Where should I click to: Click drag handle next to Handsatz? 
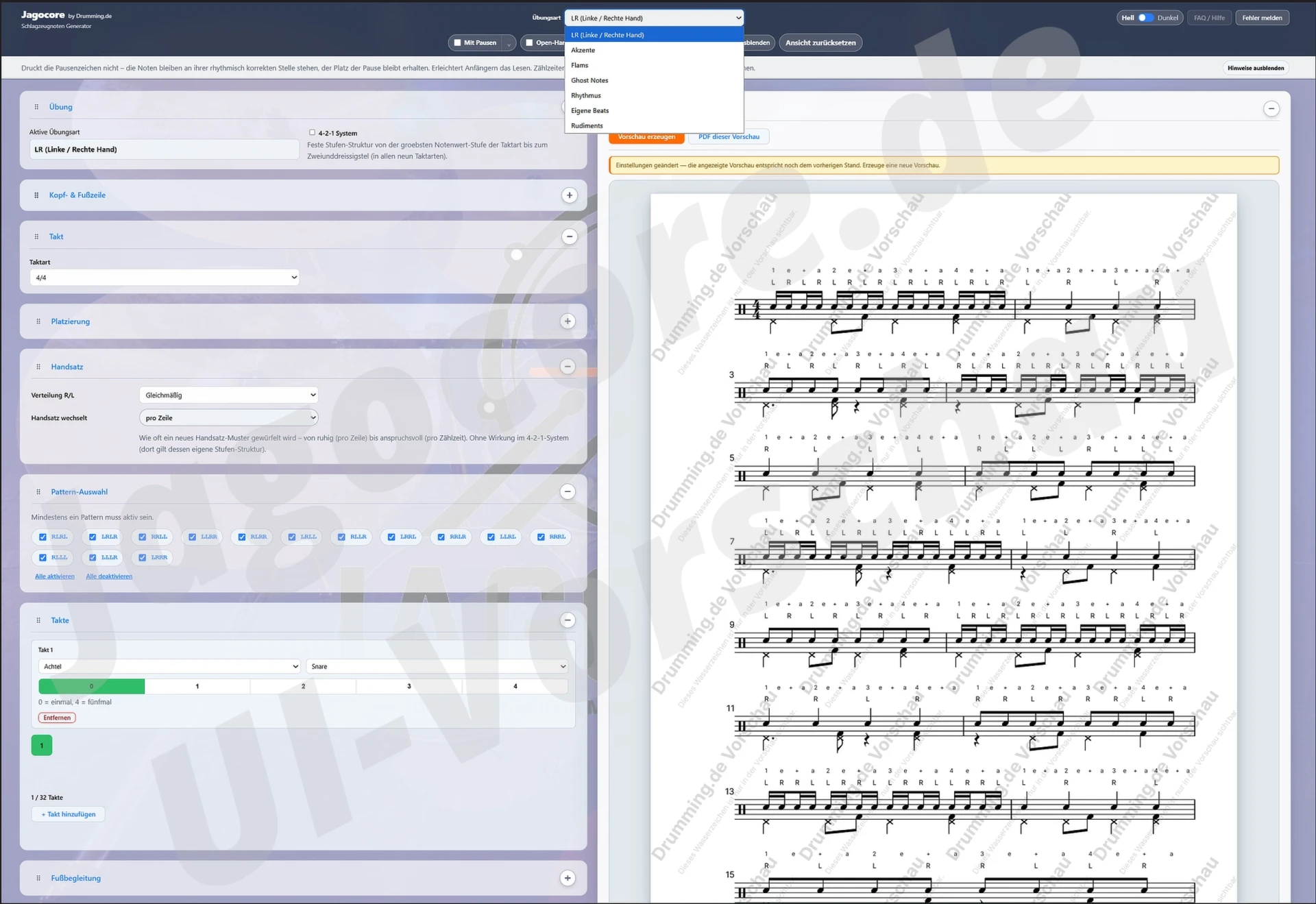[38, 367]
